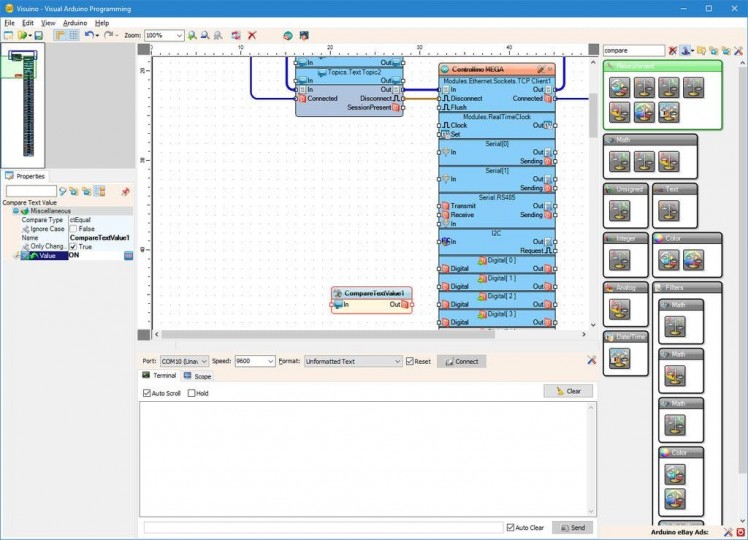
Task: Open the Arduino menu
Action: point(75,22)
